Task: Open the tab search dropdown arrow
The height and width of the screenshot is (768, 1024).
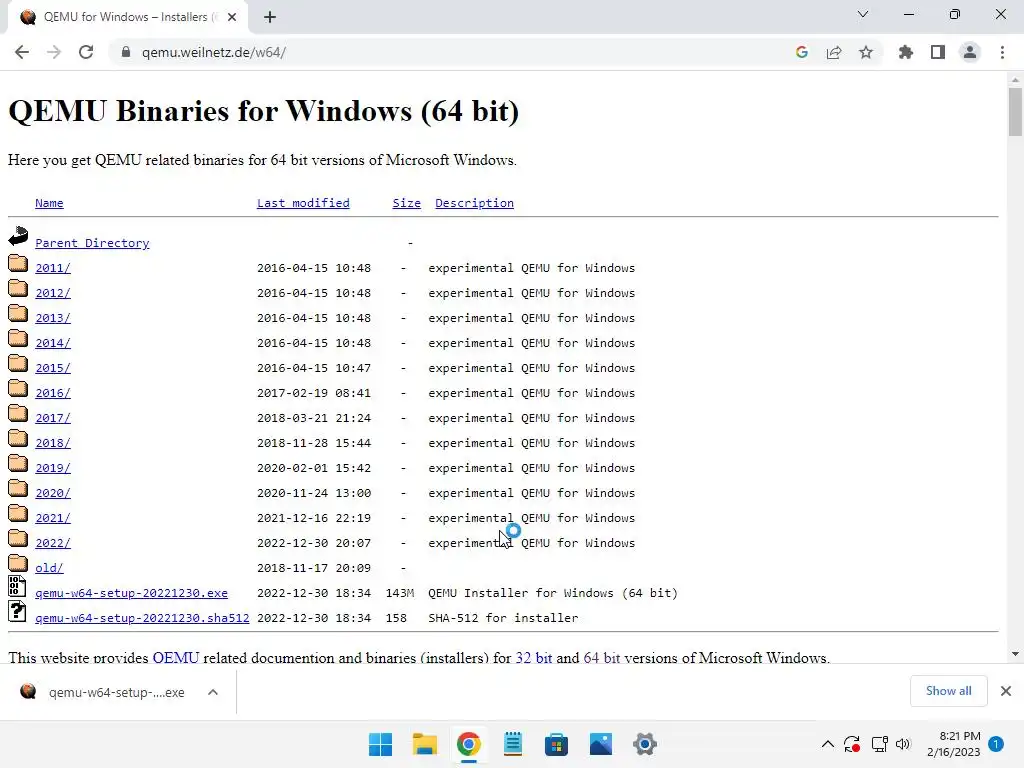Action: pyautogui.click(x=863, y=14)
